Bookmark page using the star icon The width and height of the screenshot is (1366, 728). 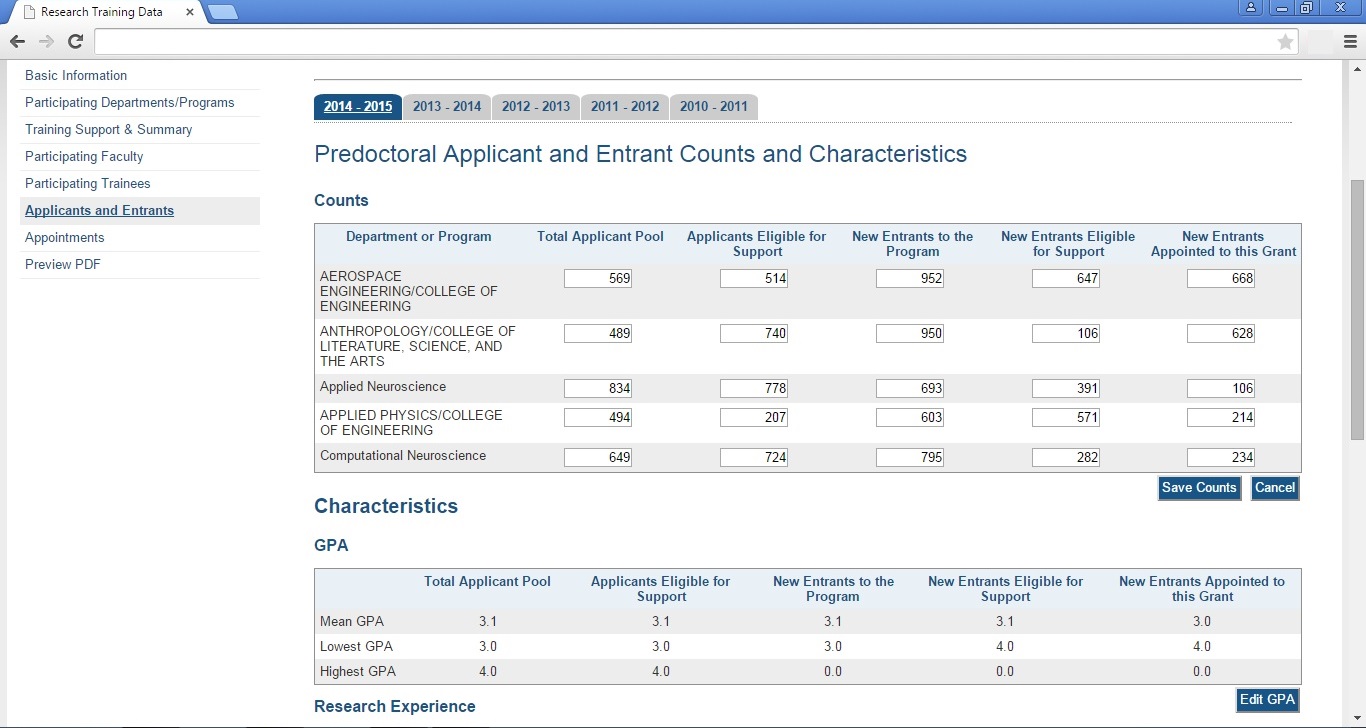click(x=1285, y=41)
